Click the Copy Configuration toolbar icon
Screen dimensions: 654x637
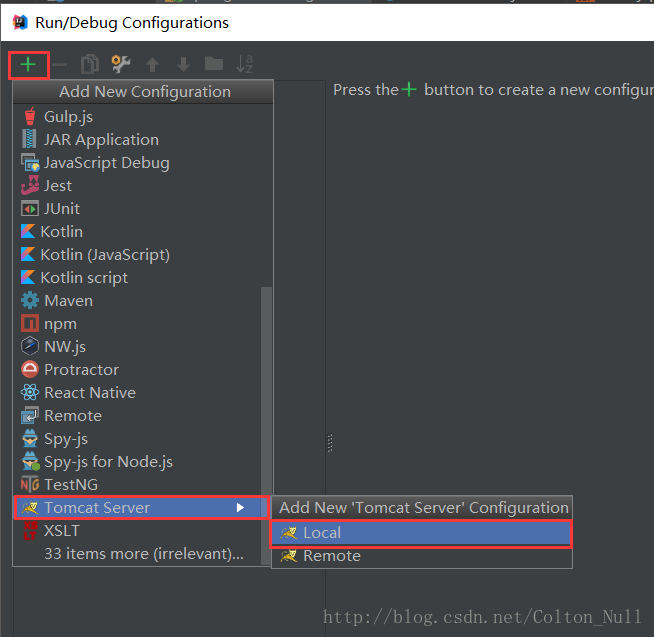point(90,64)
